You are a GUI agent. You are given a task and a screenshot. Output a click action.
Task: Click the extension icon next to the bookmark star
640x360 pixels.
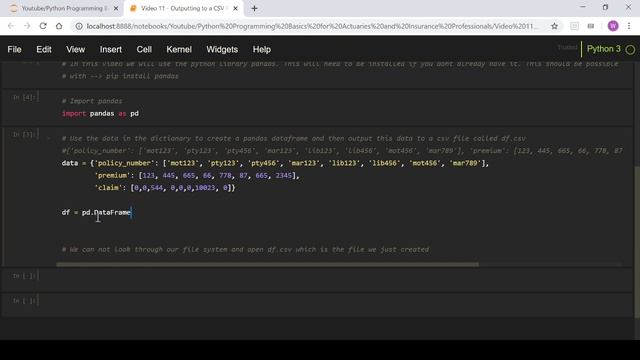point(574,26)
